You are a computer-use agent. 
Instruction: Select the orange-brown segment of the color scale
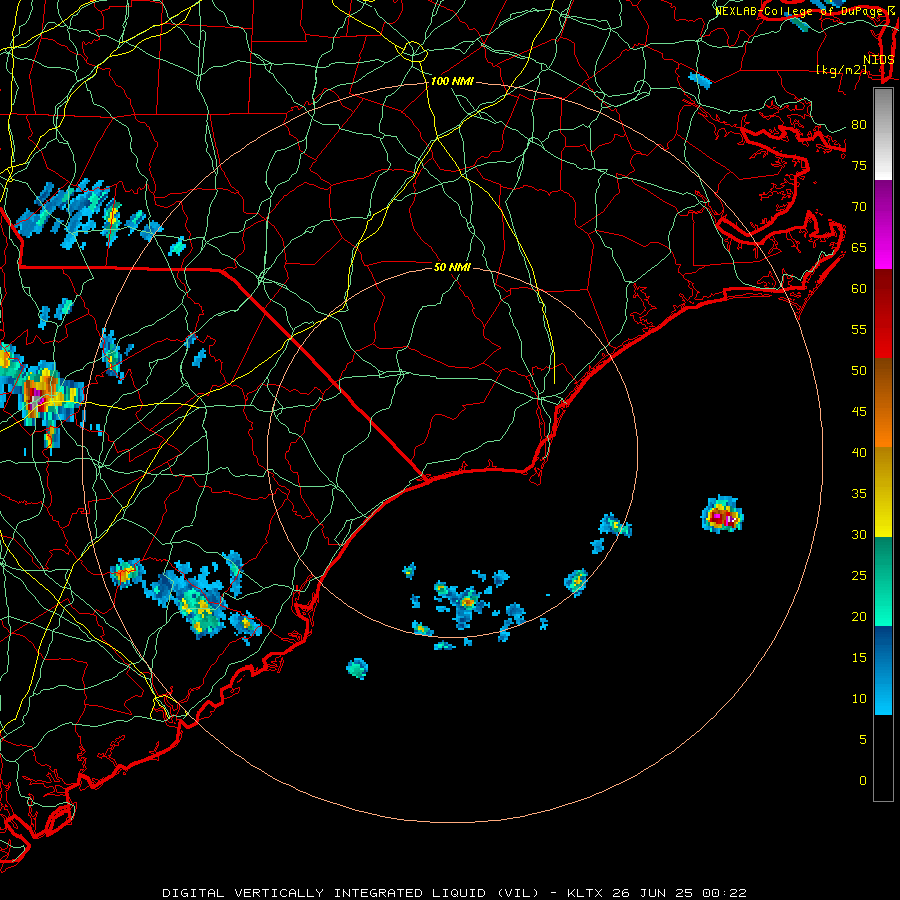pos(883,403)
